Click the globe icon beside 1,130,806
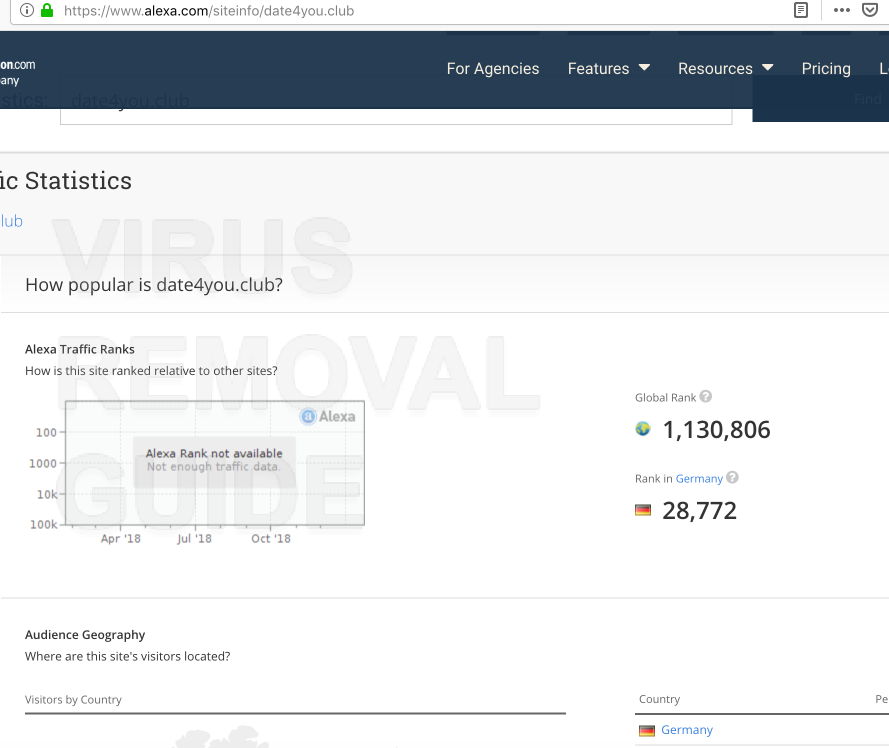889x748 pixels. [643, 429]
